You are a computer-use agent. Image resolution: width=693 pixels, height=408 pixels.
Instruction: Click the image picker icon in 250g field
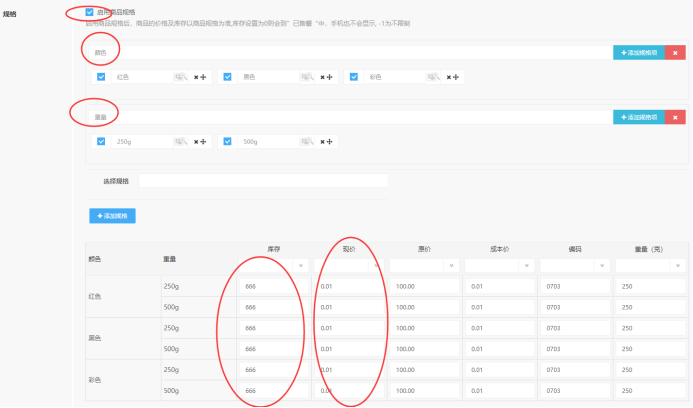180,142
